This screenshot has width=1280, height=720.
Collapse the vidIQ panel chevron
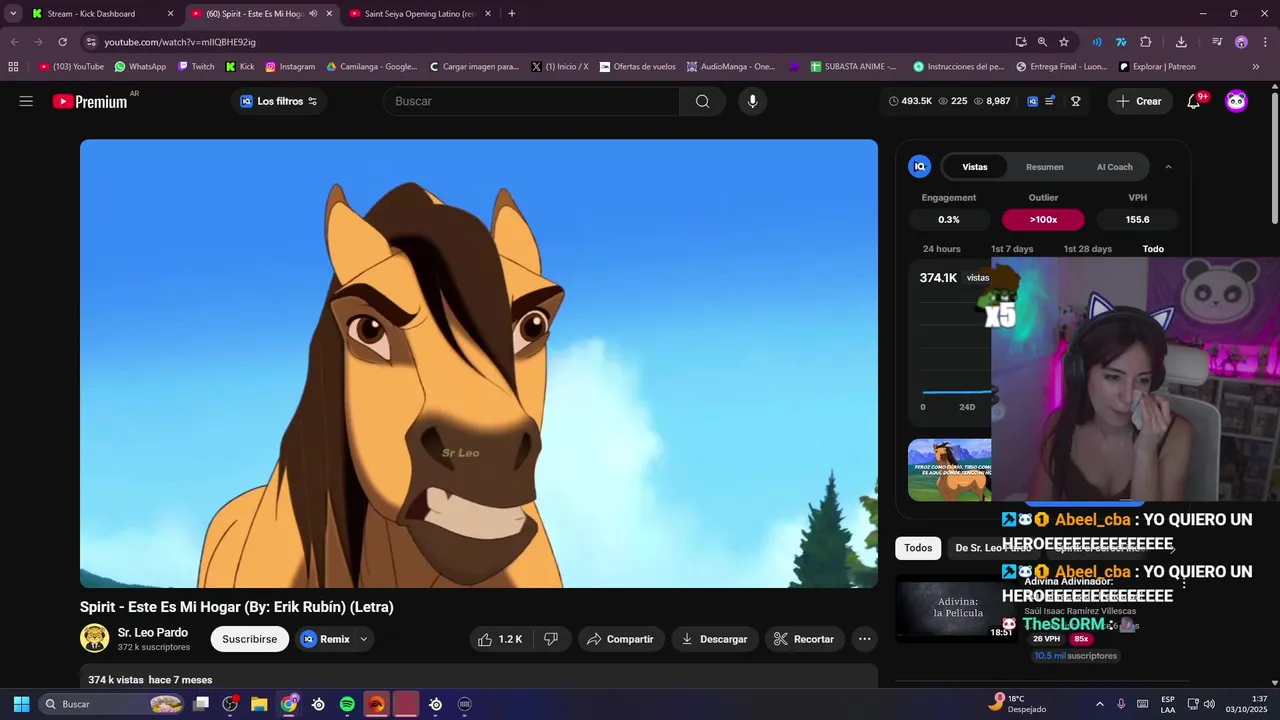point(1168,167)
